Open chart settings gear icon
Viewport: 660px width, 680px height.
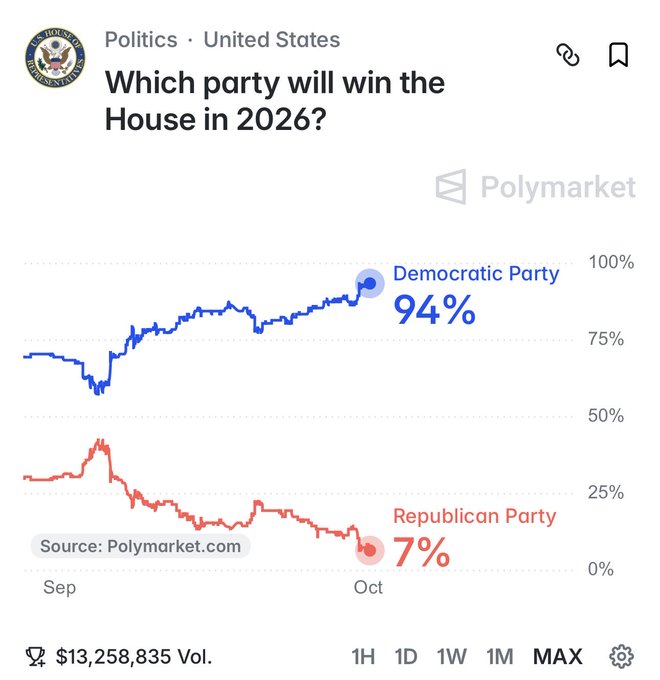pyautogui.click(x=621, y=656)
